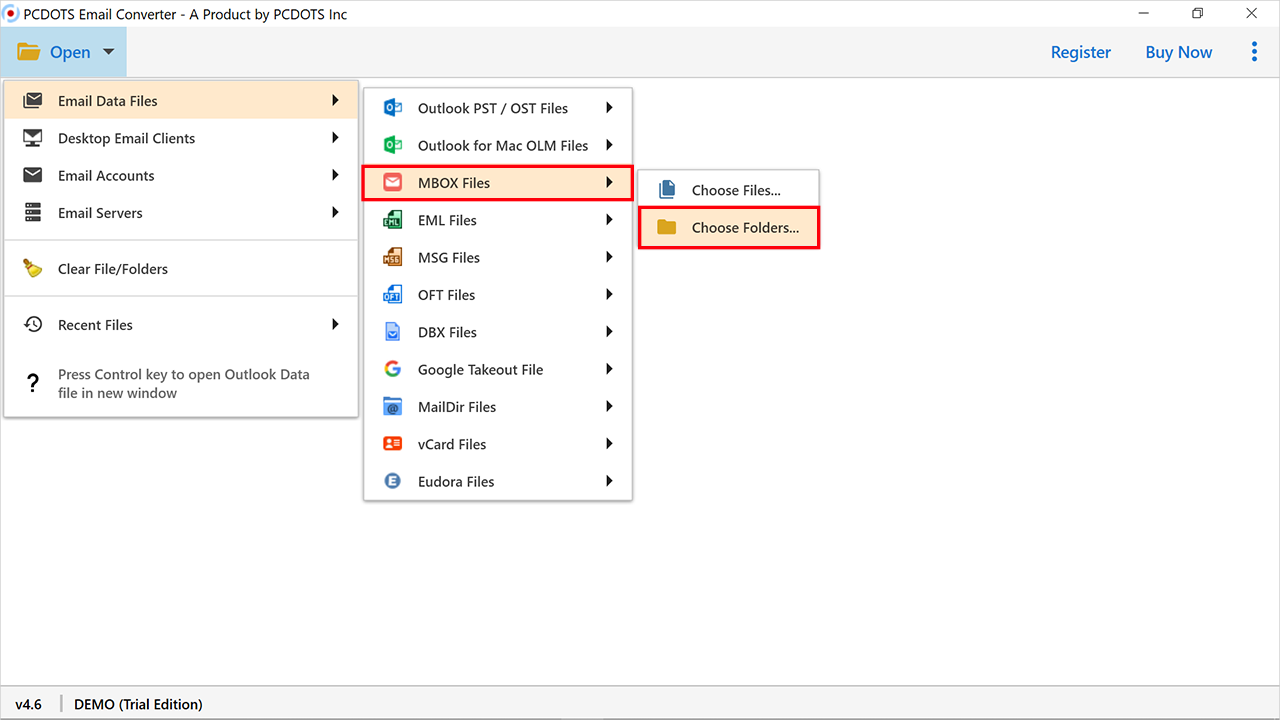Screen dimensions: 1280x720
Task: Click the Google Takeout G icon
Action: click(393, 369)
